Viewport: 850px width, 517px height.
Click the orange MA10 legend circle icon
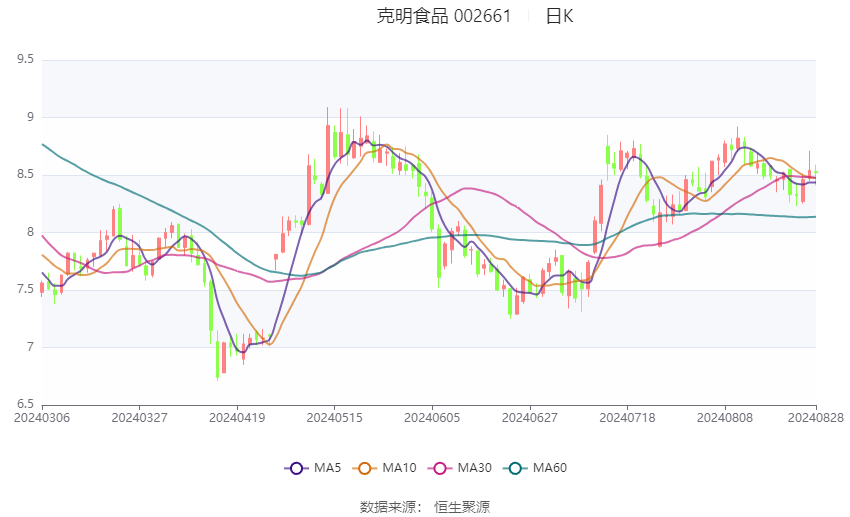coord(364,468)
